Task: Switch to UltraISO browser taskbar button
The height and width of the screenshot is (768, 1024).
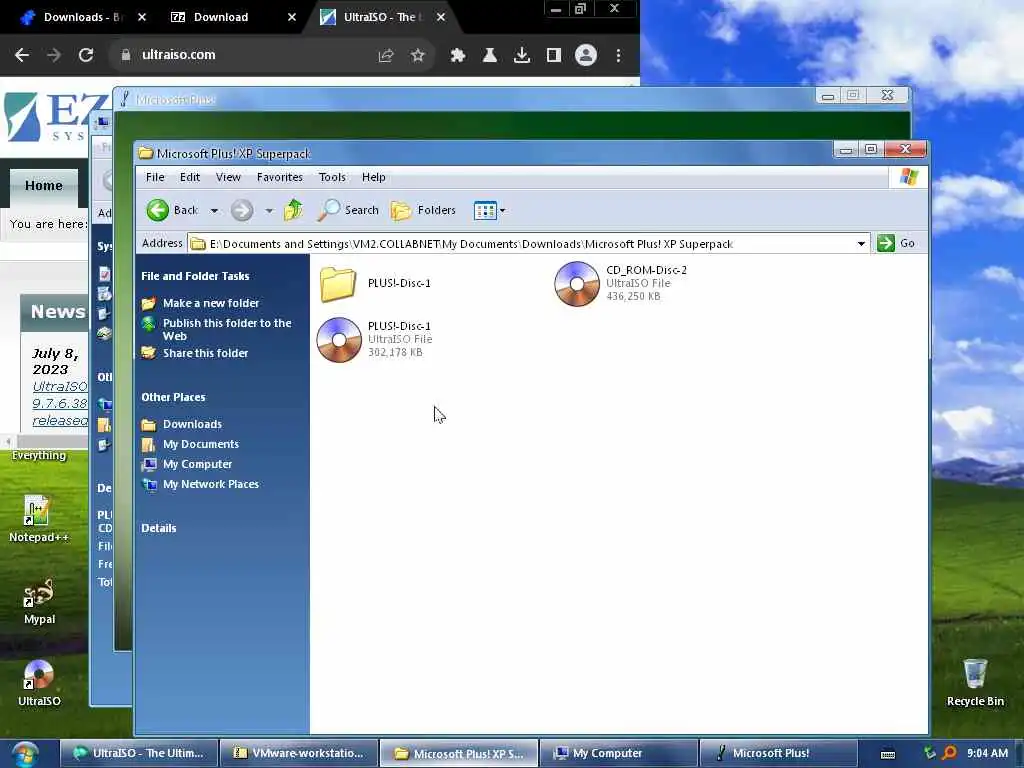Action: tap(139, 753)
